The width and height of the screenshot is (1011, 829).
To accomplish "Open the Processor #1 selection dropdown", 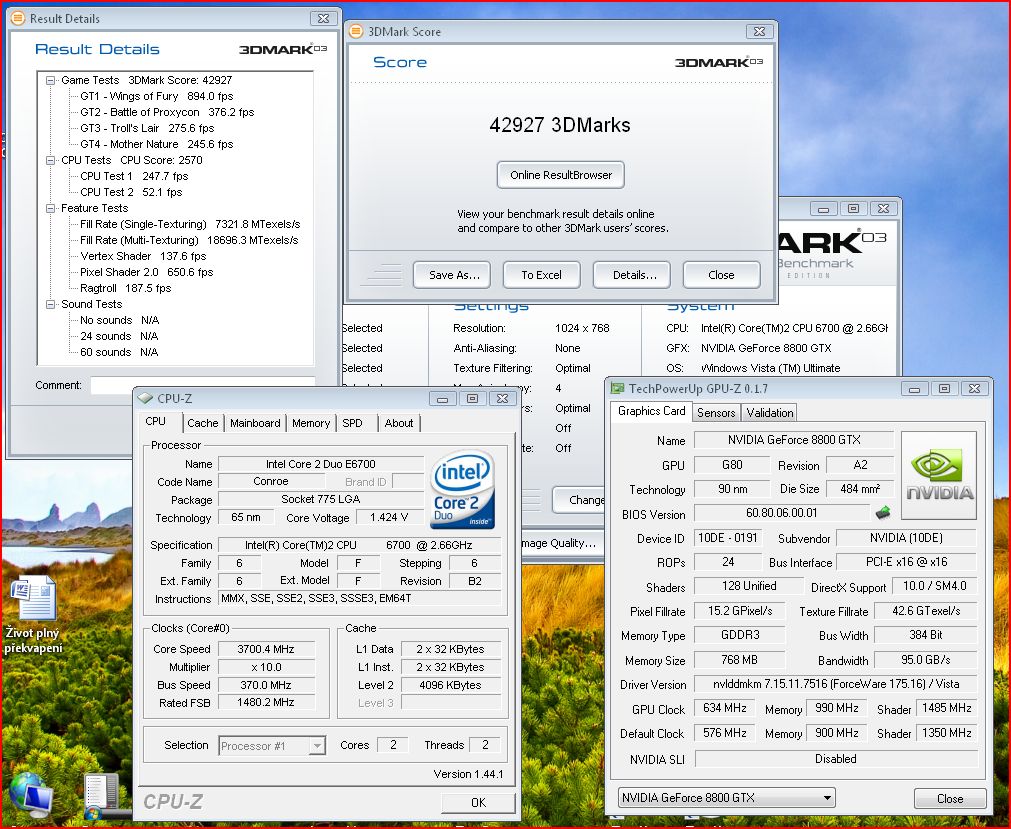I will pos(272,746).
